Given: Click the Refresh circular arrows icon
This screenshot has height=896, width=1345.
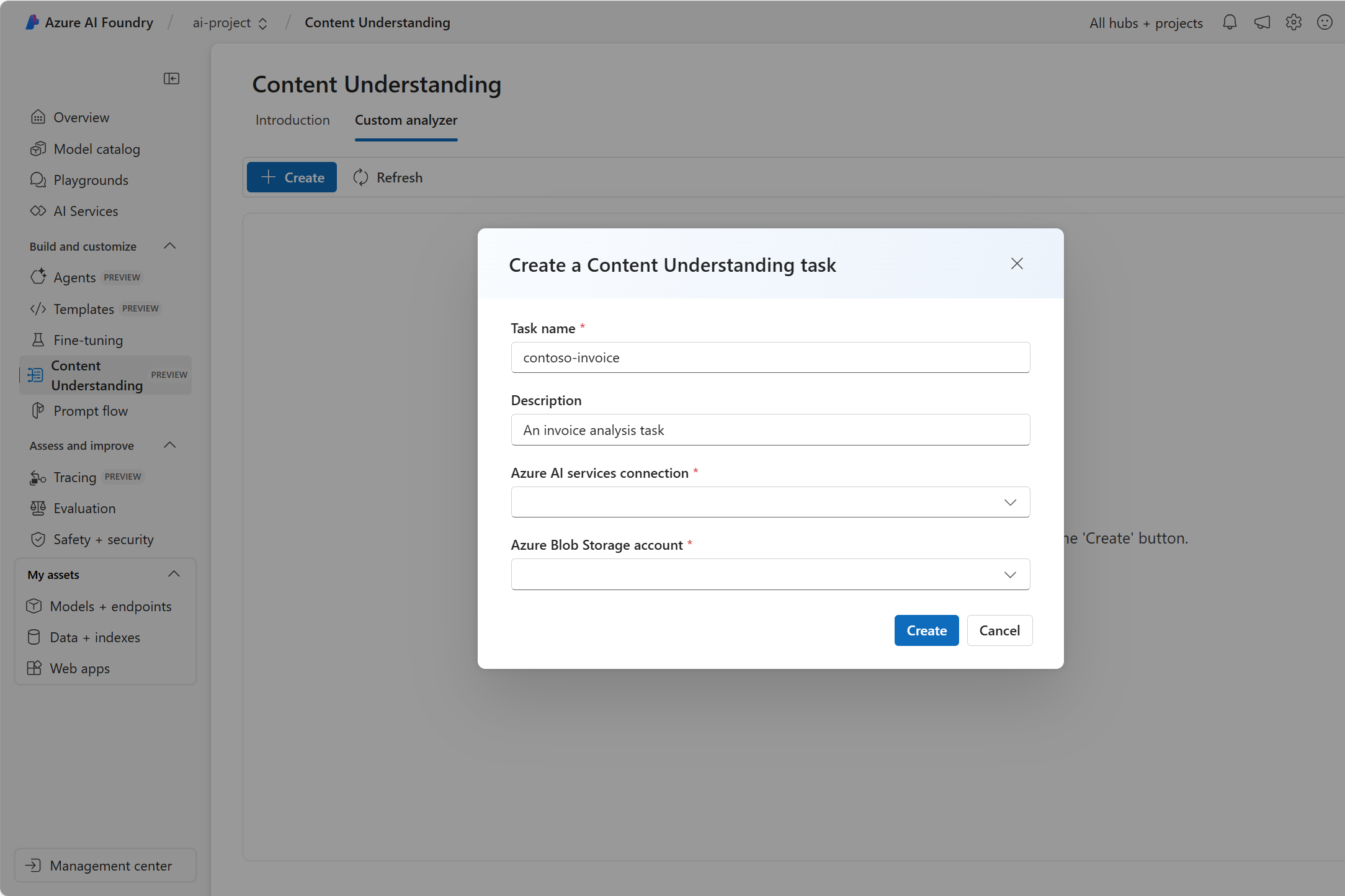Looking at the screenshot, I should (x=361, y=177).
